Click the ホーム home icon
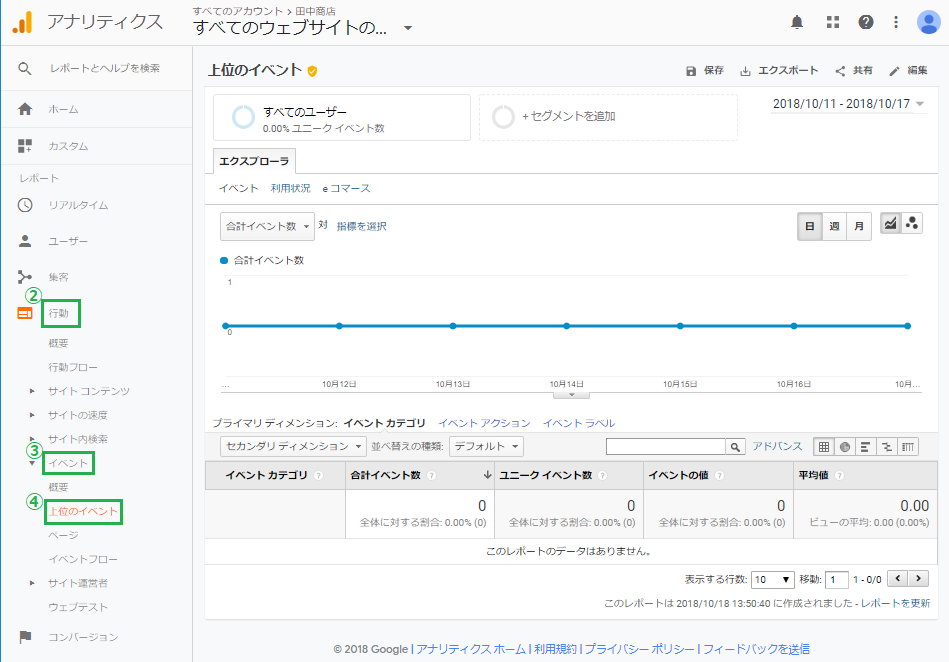The image size is (949, 662). pyautogui.click(x=25, y=109)
